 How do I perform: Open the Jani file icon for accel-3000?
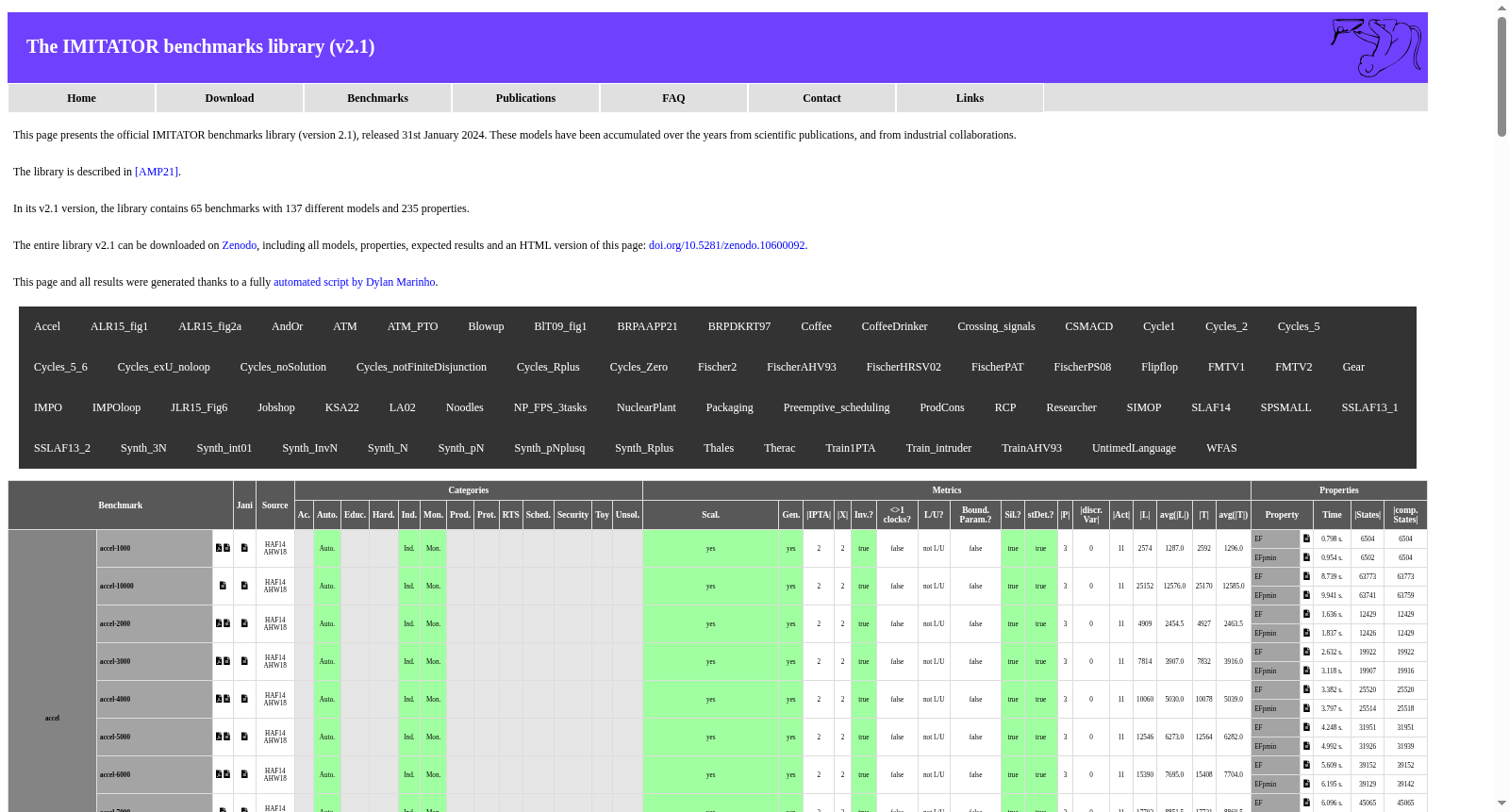[x=244, y=661]
